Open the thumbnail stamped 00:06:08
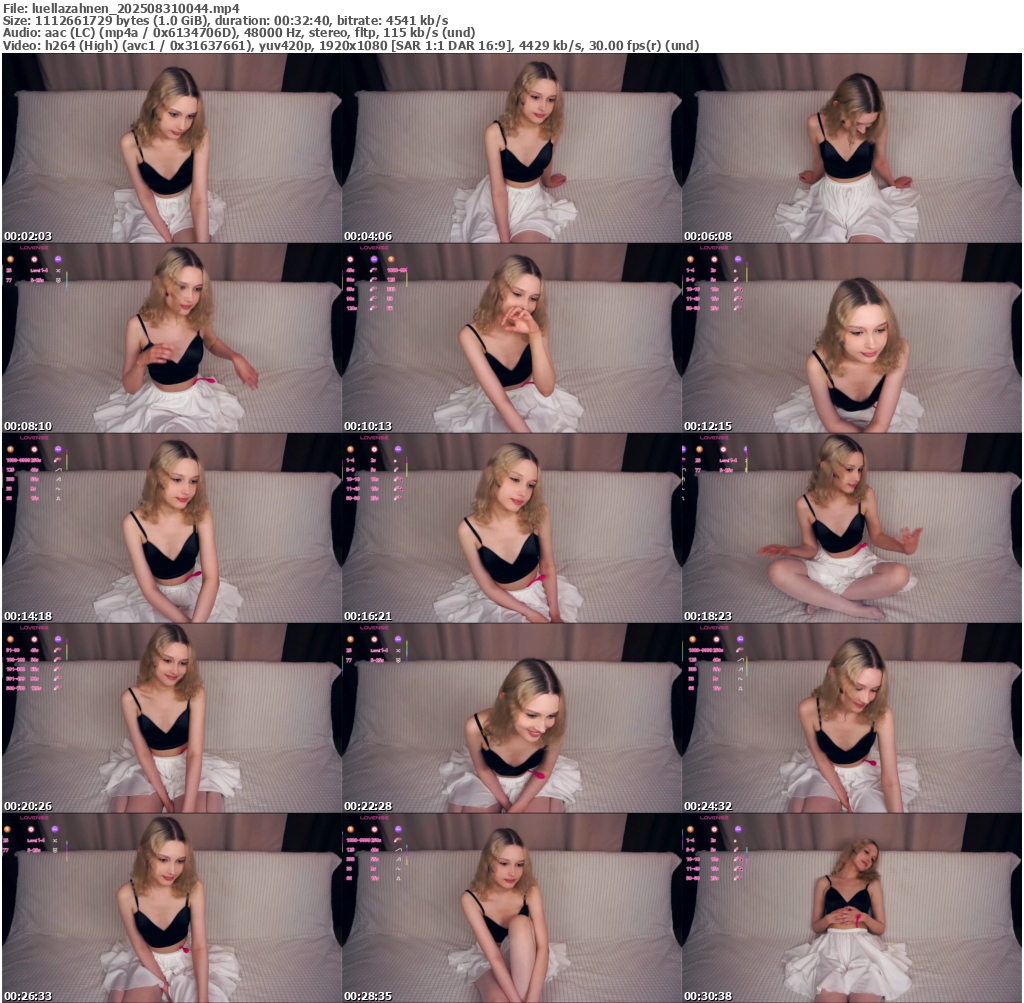The height and width of the screenshot is (1003, 1024). click(852, 148)
